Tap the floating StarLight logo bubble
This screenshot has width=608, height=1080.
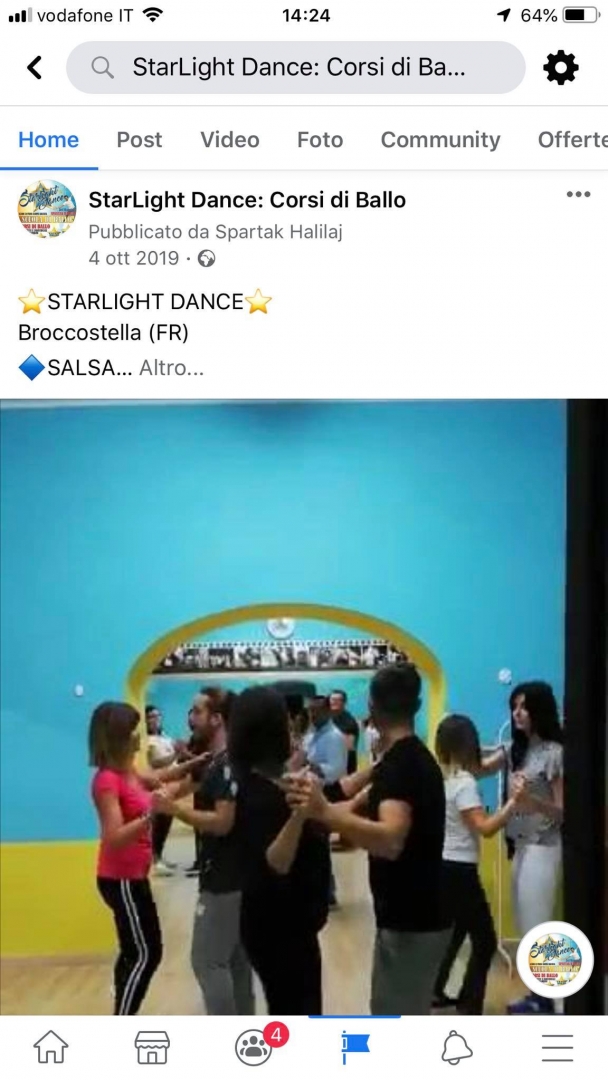tap(555, 959)
